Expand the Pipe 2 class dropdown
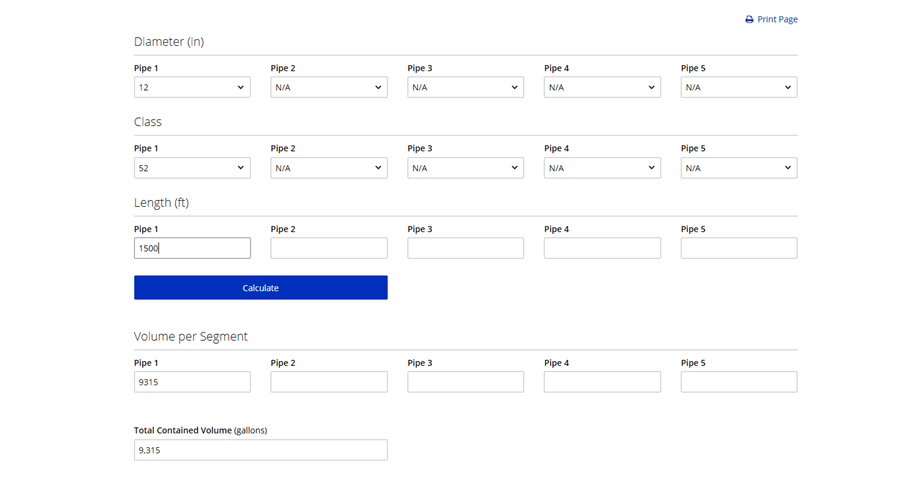 click(x=329, y=168)
